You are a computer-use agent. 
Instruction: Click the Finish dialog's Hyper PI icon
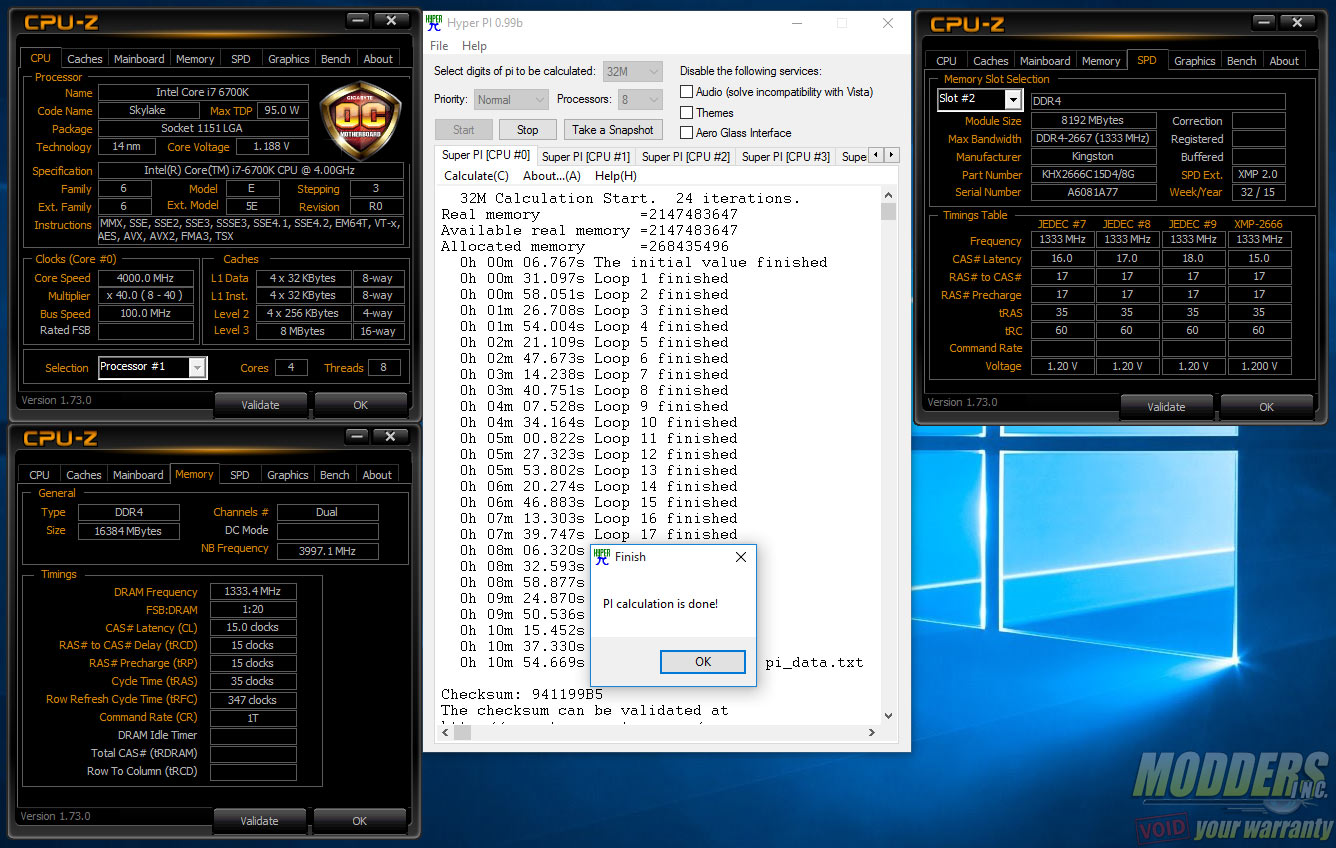pyautogui.click(x=602, y=557)
